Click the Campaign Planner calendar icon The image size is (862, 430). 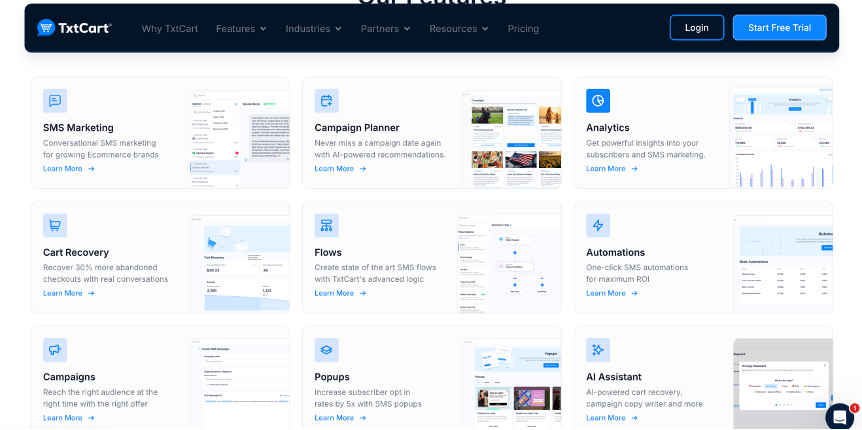[x=326, y=100]
